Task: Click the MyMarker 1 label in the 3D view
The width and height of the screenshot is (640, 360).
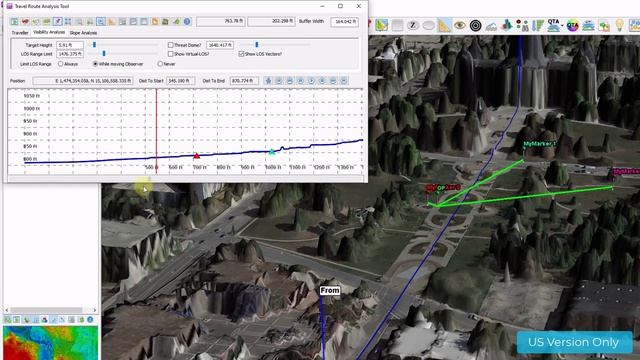Action: 539,144
